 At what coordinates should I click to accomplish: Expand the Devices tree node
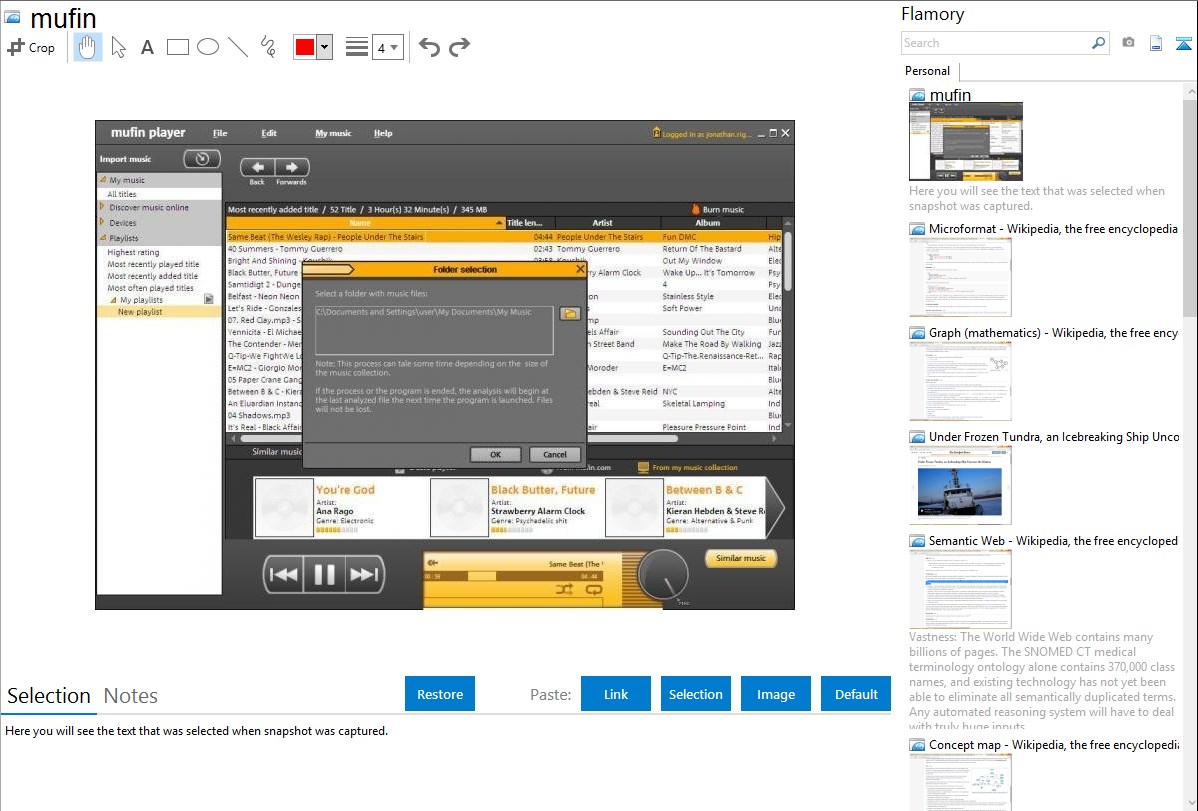tap(102, 222)
